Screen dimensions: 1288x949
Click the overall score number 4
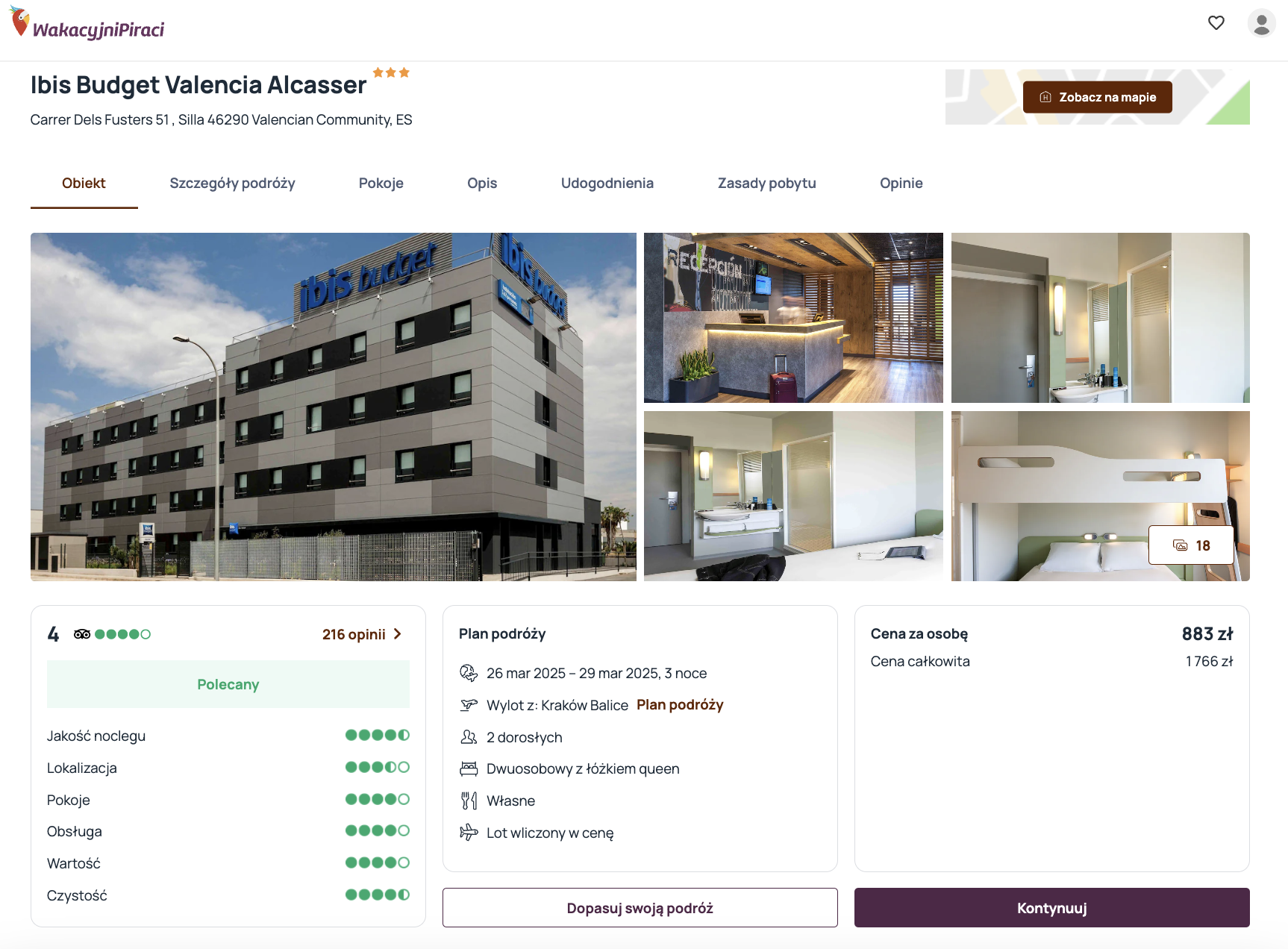[53, 634]
